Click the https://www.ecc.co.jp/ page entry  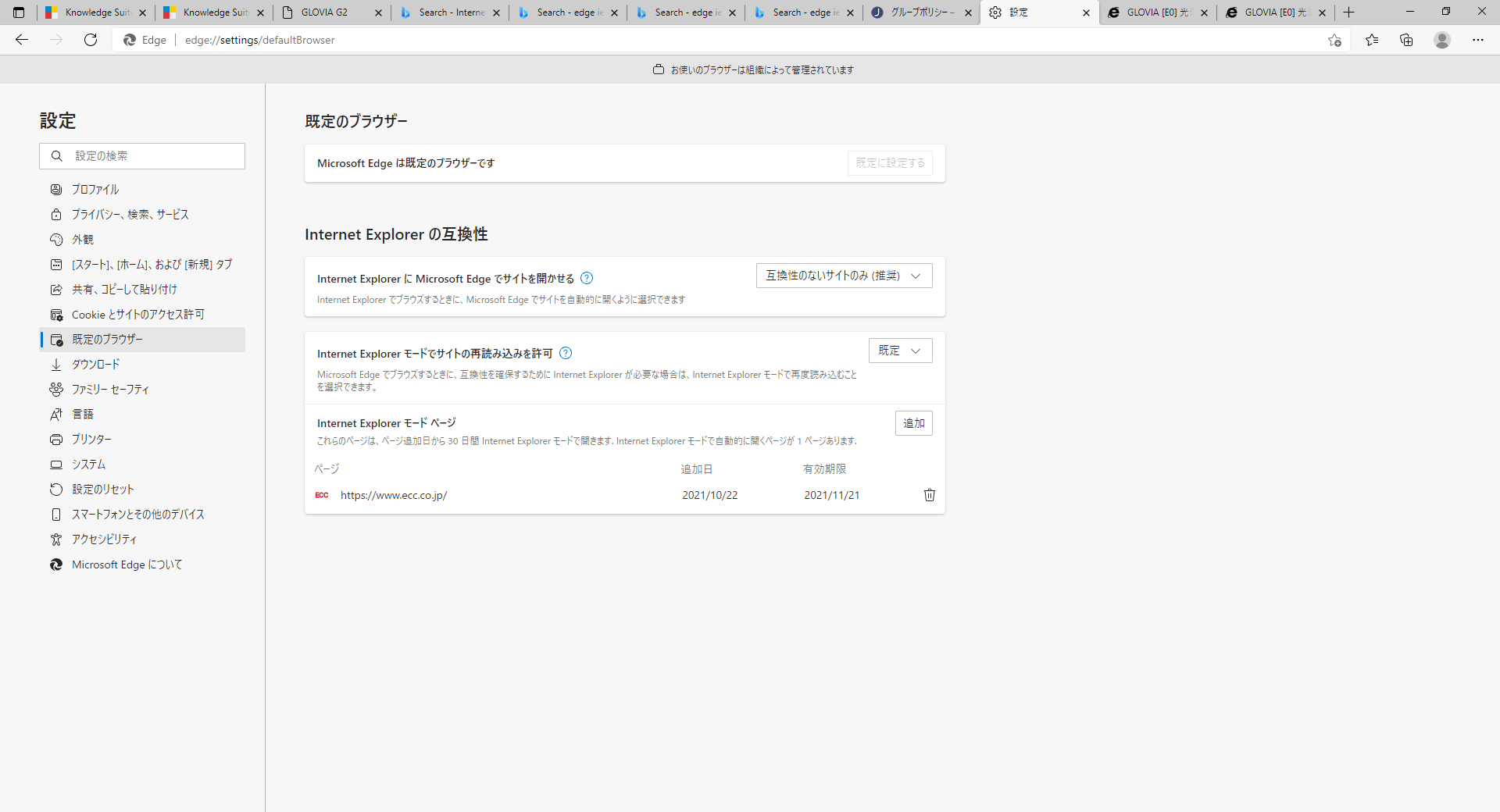(393, 495)
